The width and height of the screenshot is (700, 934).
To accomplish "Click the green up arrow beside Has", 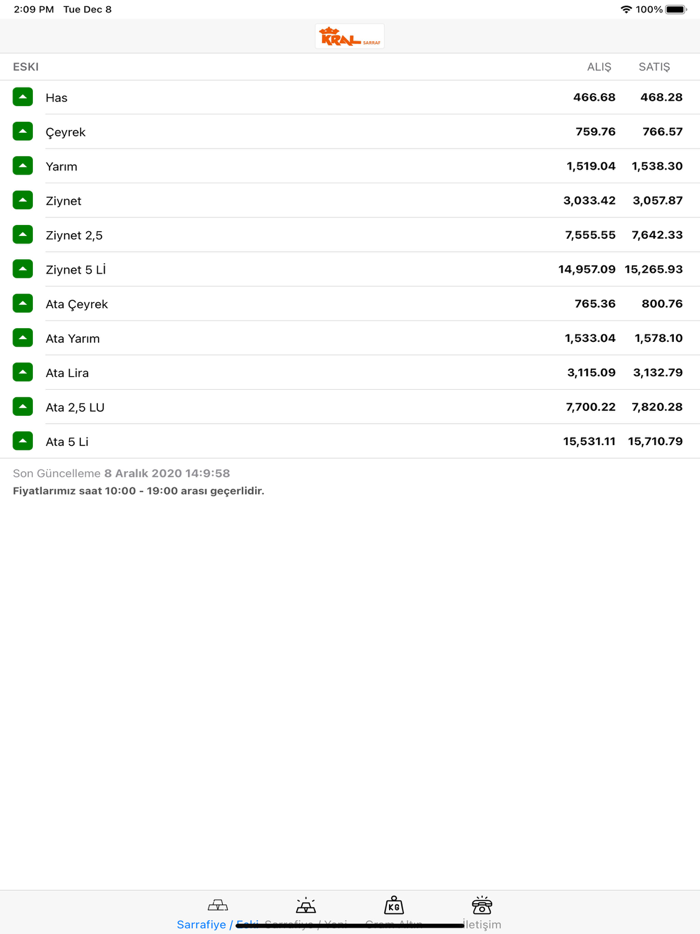I will click(x=23, y=97).
